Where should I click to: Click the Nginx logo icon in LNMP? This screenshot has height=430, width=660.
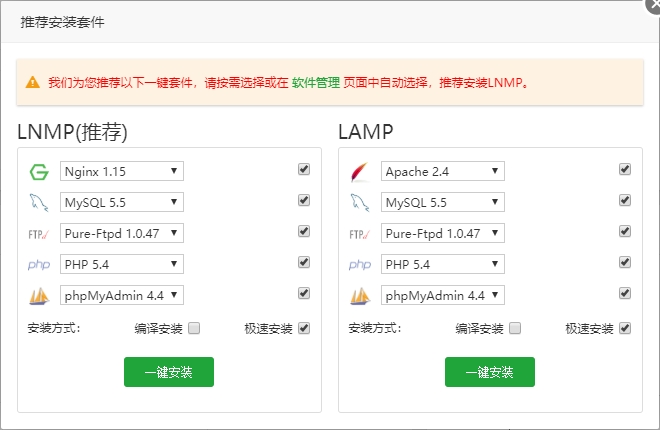pyautogui.click(x=39, y=172)
